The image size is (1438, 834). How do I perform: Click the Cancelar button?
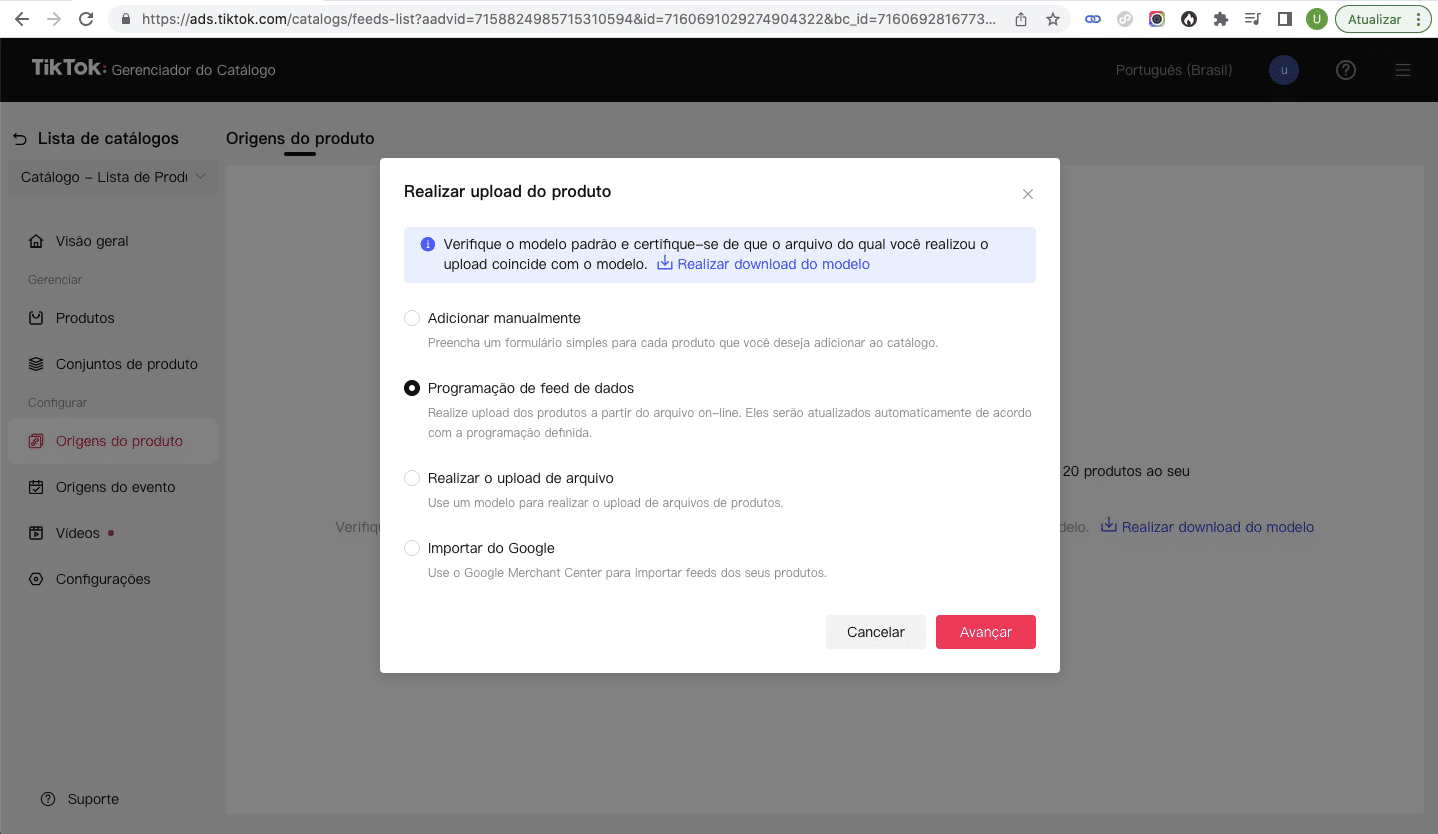click(x=876, y=632)
